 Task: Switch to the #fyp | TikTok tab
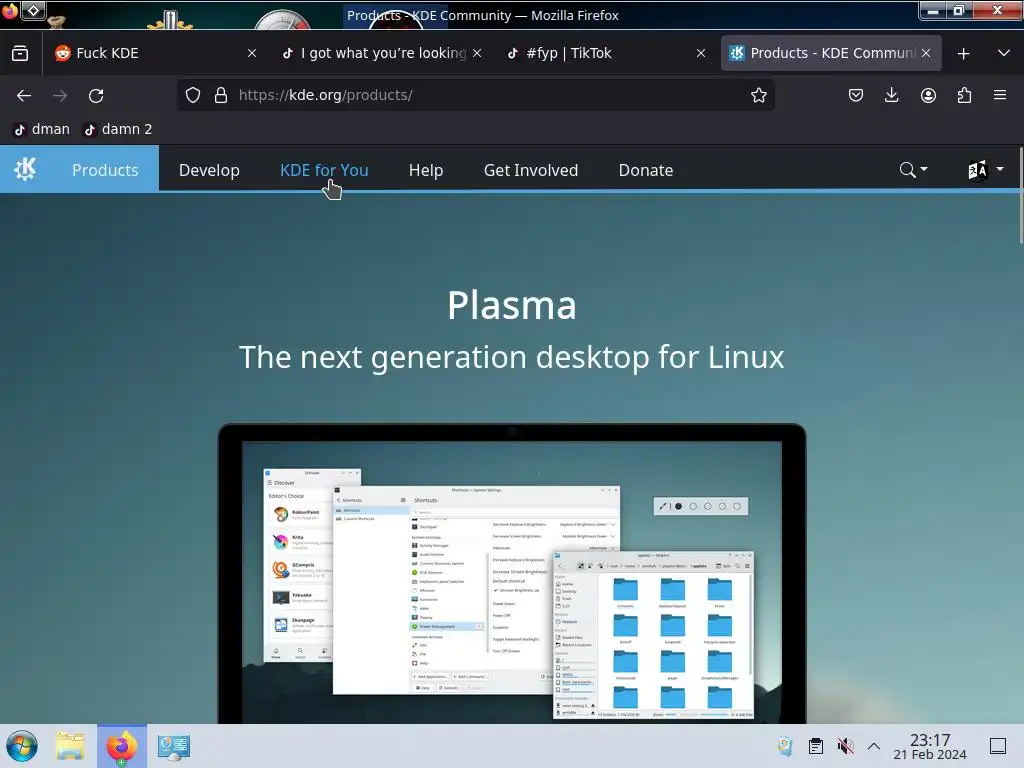[606, 54]
